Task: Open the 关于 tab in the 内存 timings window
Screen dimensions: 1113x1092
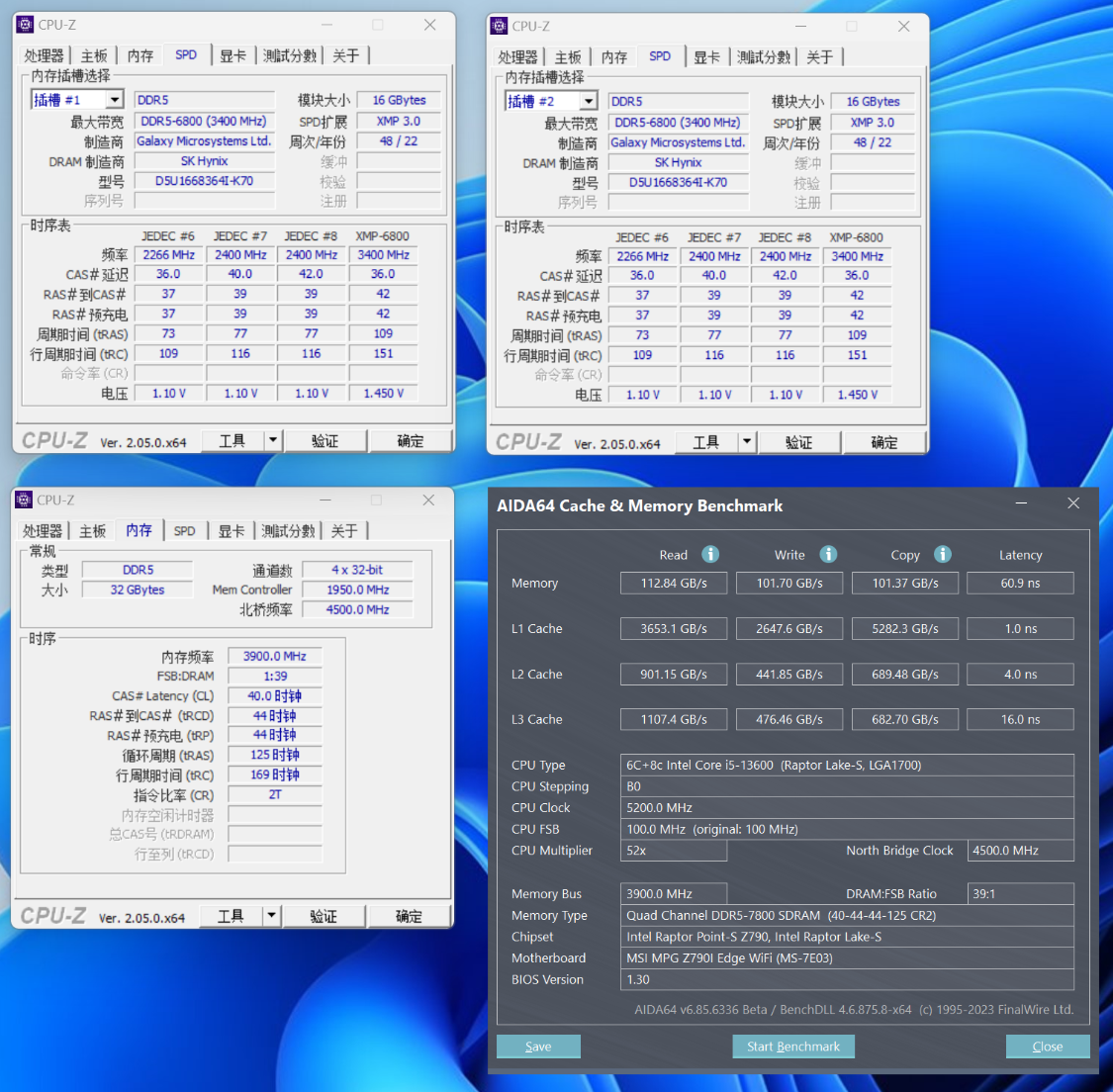Action: click(x=344, y=531)
